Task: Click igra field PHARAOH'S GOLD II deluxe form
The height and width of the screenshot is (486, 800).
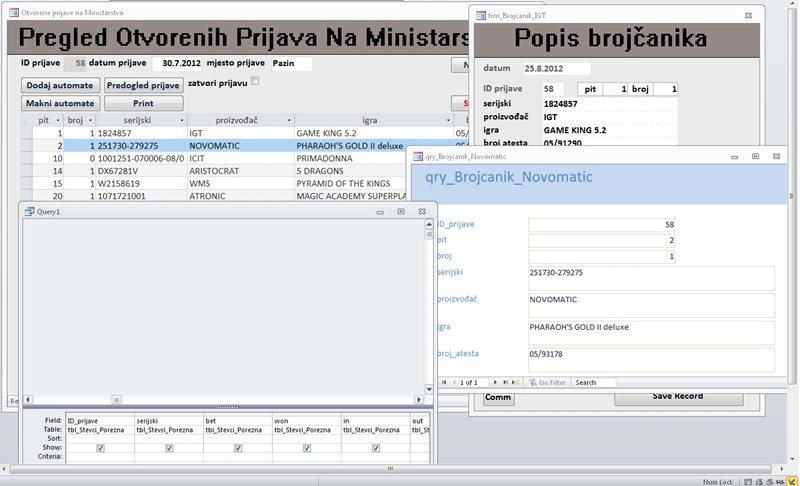Action: click(x=652, y=332)
